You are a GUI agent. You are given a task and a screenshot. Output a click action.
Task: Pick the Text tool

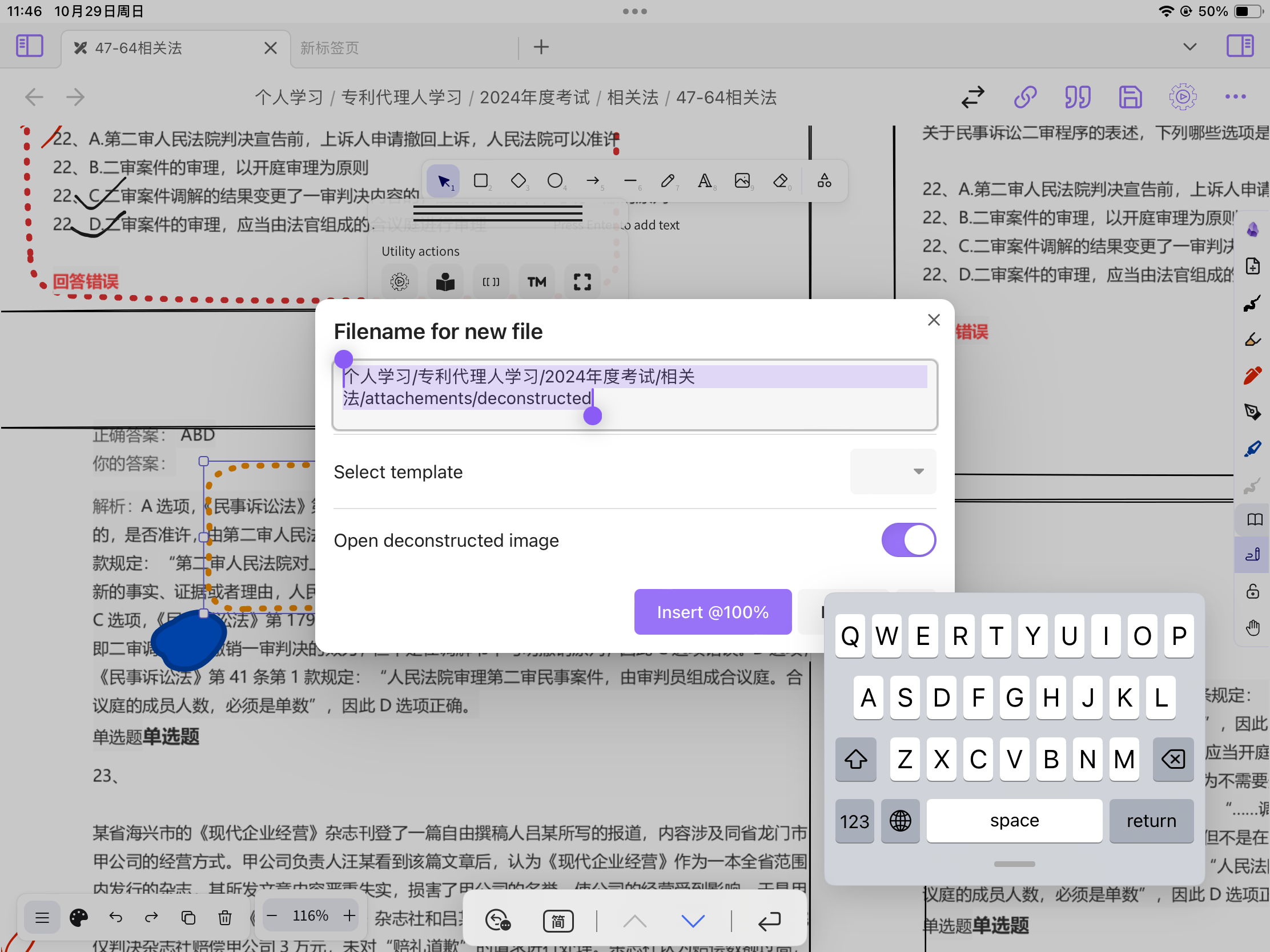[x=705, y=181]
